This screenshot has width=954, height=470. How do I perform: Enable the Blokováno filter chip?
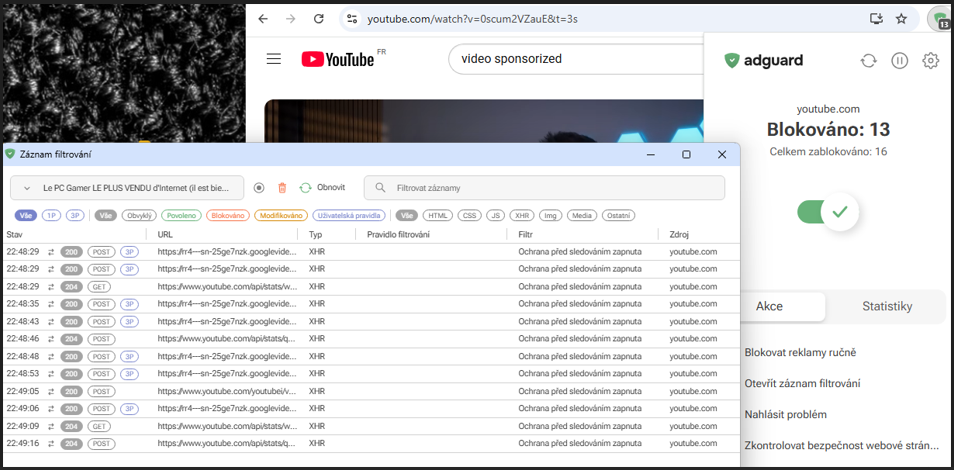[229, 215]
